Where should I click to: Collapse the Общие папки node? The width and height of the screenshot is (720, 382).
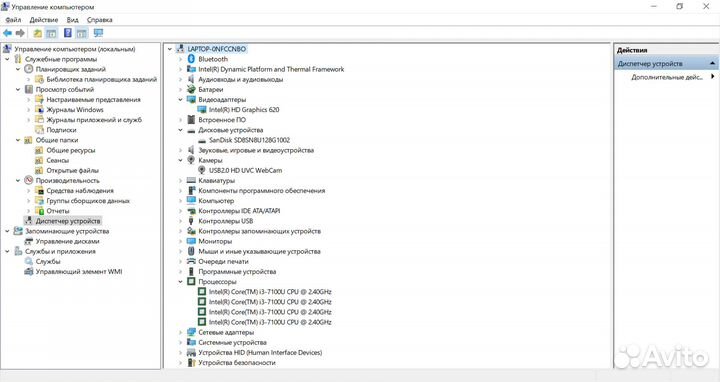click(18, 140)
